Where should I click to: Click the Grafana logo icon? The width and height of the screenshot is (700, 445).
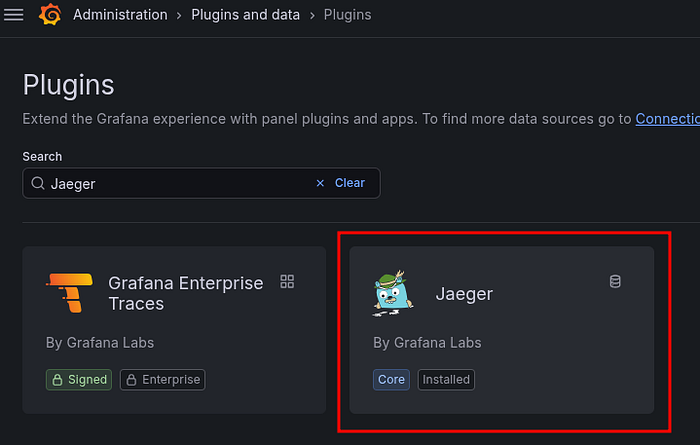50,15
